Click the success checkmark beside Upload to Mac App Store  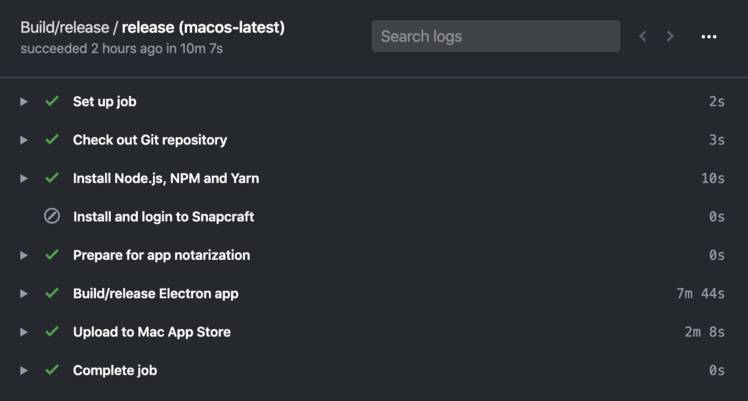52,331
